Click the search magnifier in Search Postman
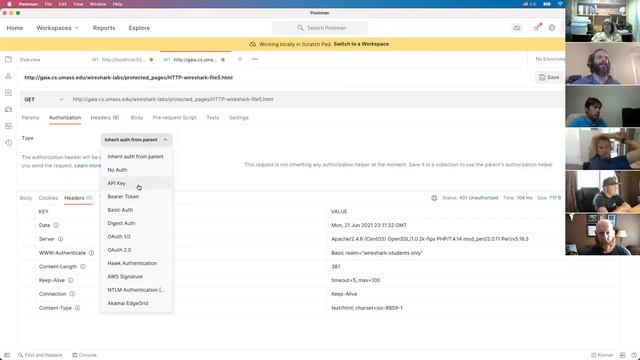This screenshot has width=640, height=360. pos(300,28)
